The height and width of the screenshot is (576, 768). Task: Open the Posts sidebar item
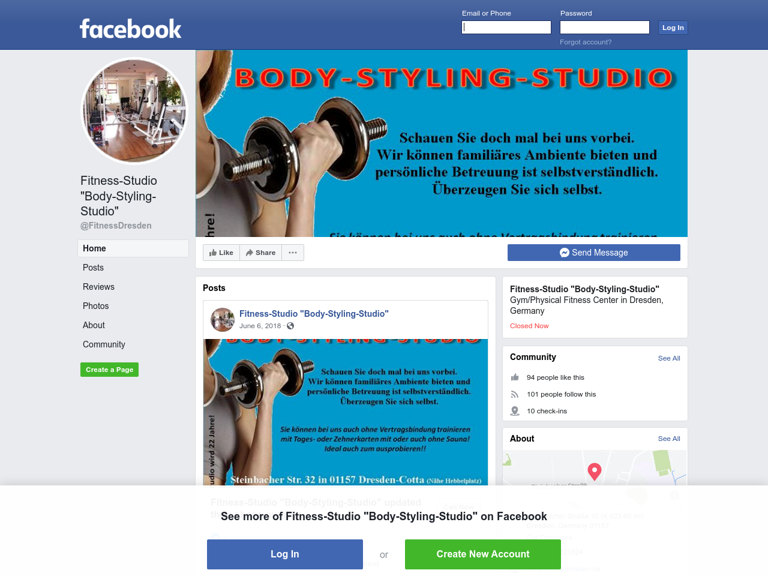93,267
